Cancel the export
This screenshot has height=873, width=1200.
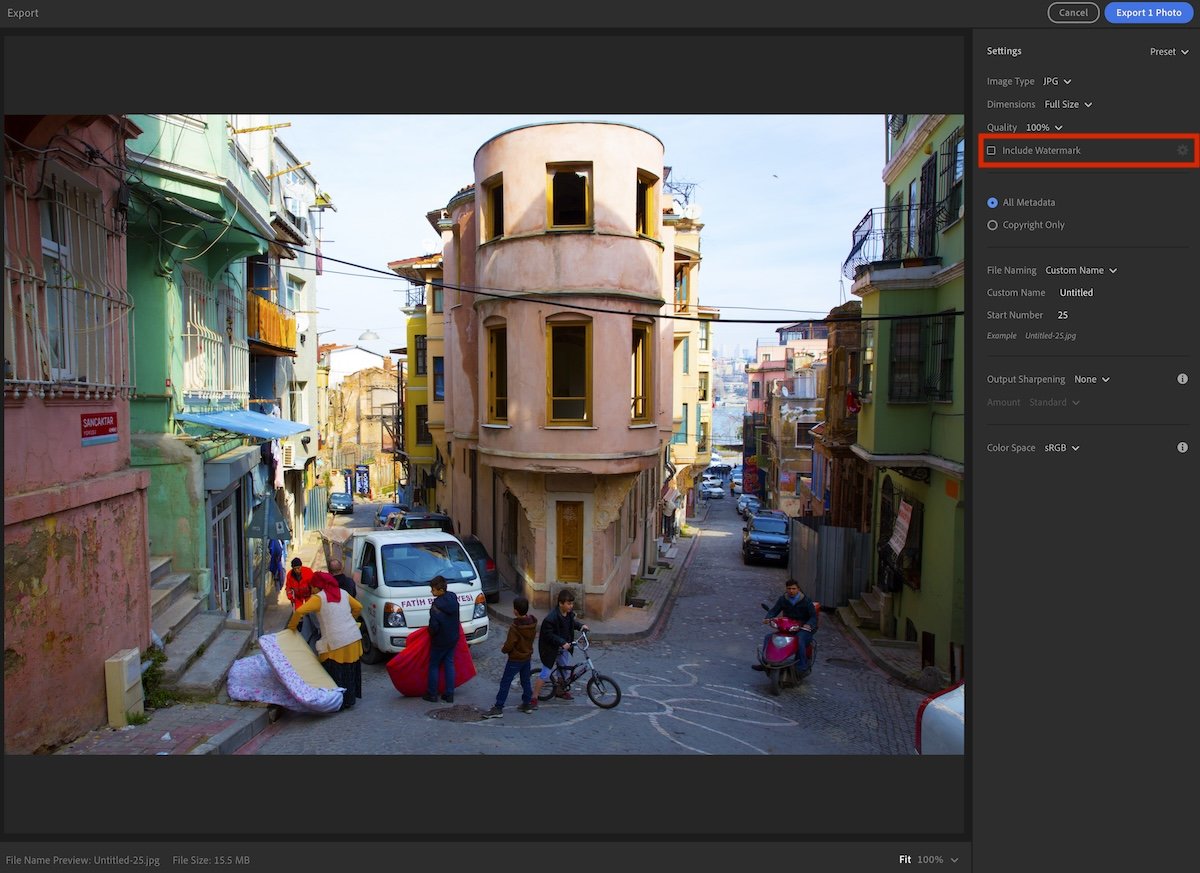[x=1073, y=13]
